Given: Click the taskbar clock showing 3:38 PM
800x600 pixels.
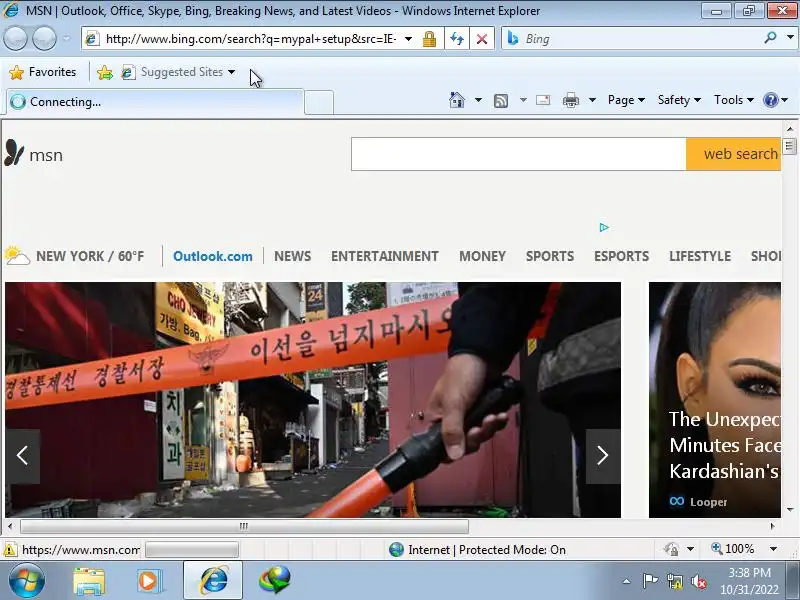Looking at the screenshot, I should [x=749, y=581].
